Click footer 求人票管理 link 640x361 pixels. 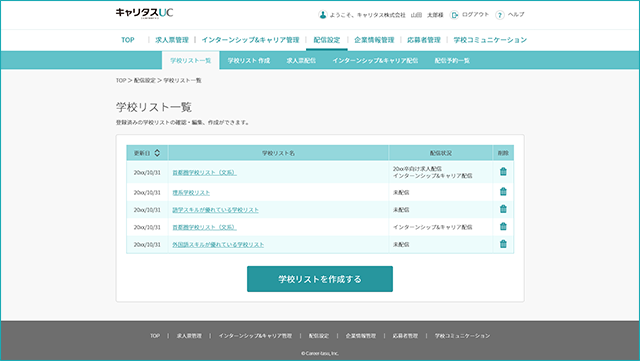click(x=189, y=336)
